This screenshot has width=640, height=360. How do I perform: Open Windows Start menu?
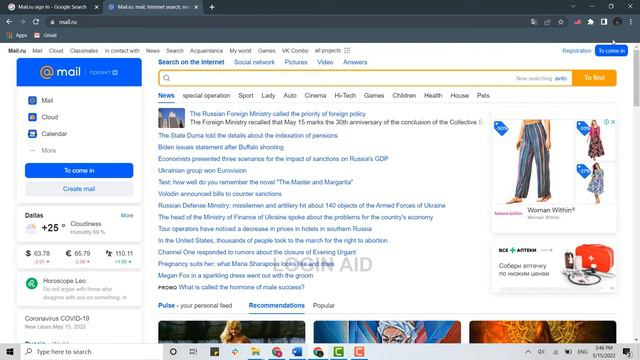(10, 351)
